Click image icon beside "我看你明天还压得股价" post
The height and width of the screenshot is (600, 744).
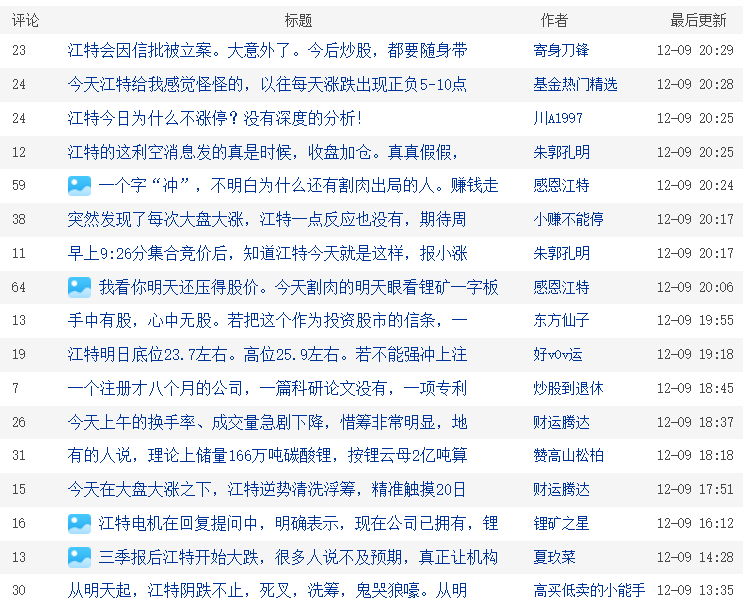(79, 287)
